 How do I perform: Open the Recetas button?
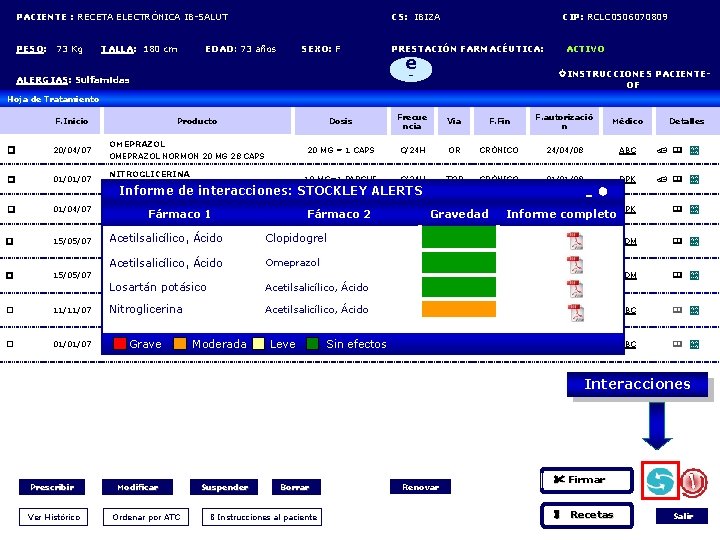(587, 515)
